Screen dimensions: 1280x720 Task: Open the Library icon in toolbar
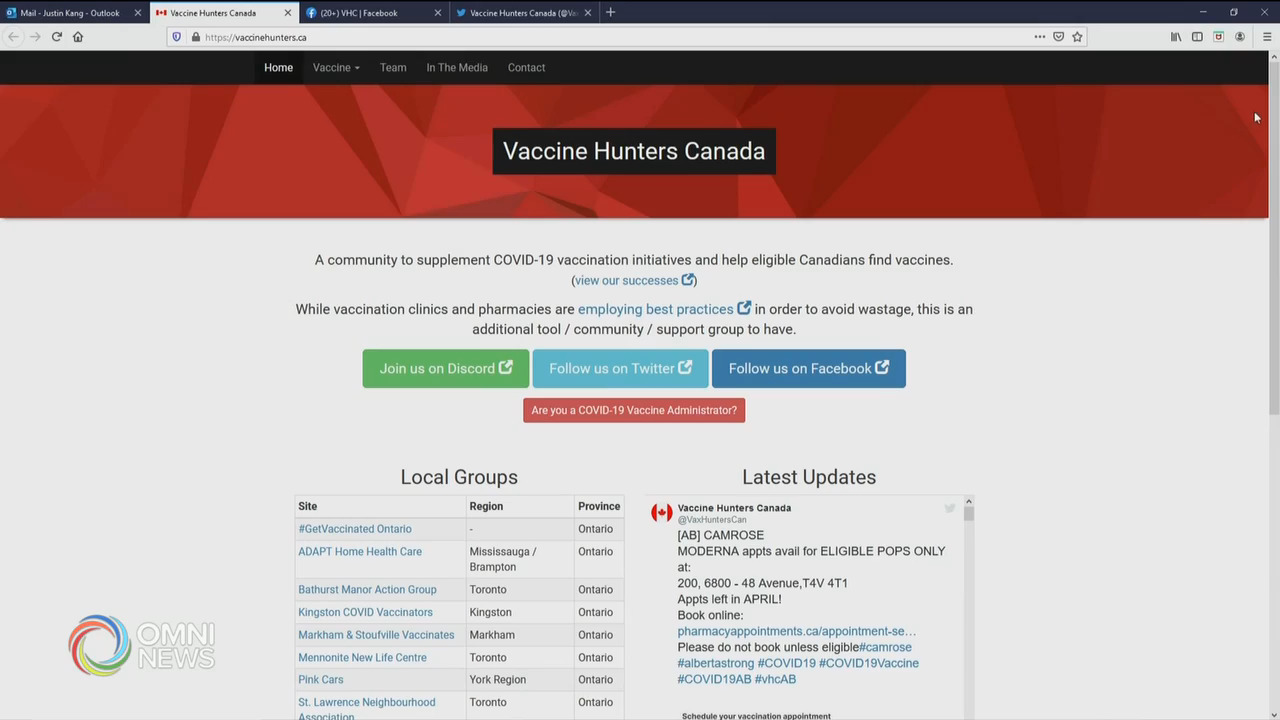tap(1176, 37)
